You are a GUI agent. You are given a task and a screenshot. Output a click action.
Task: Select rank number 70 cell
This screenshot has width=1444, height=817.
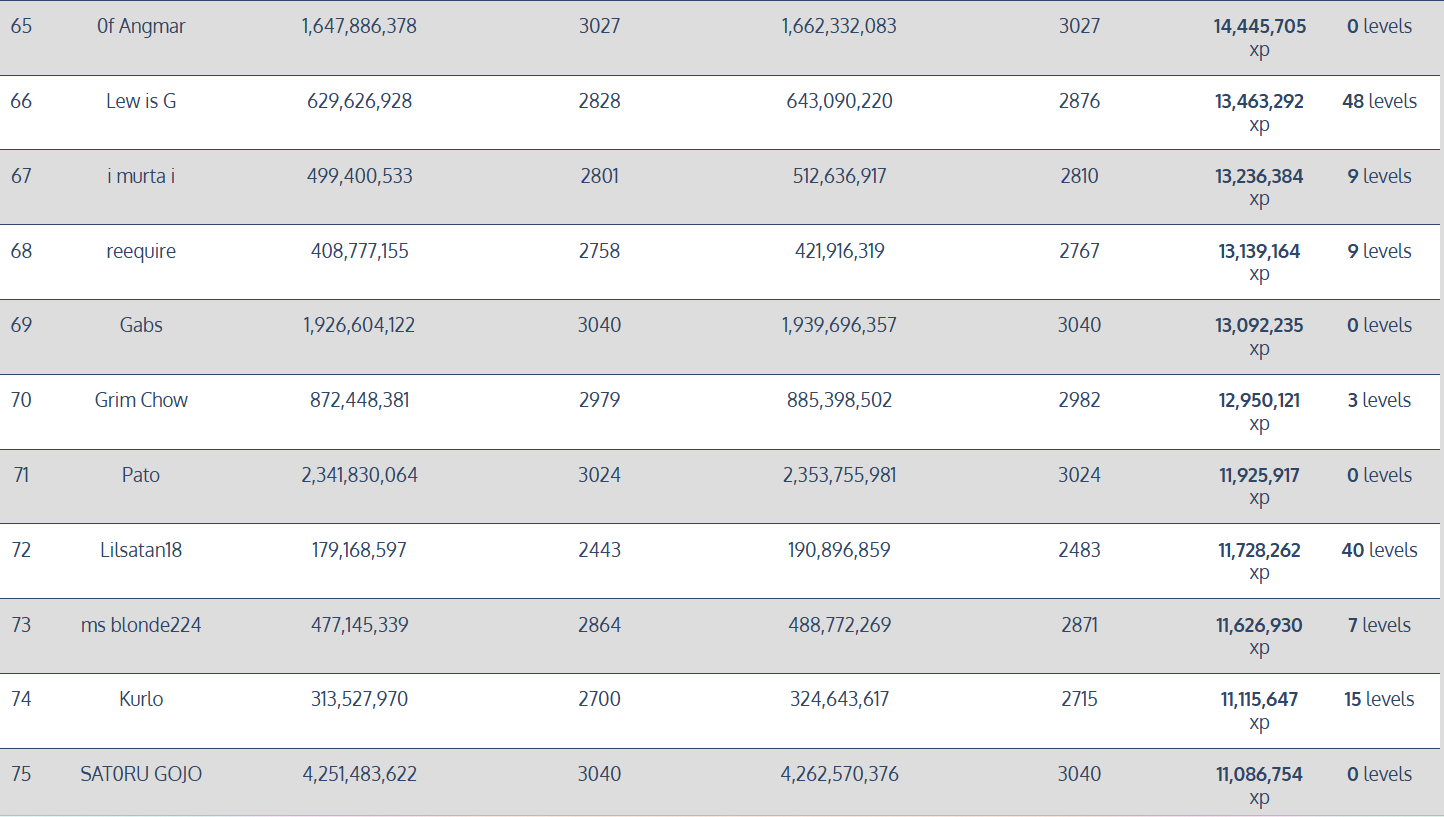(x=21, y=400)
